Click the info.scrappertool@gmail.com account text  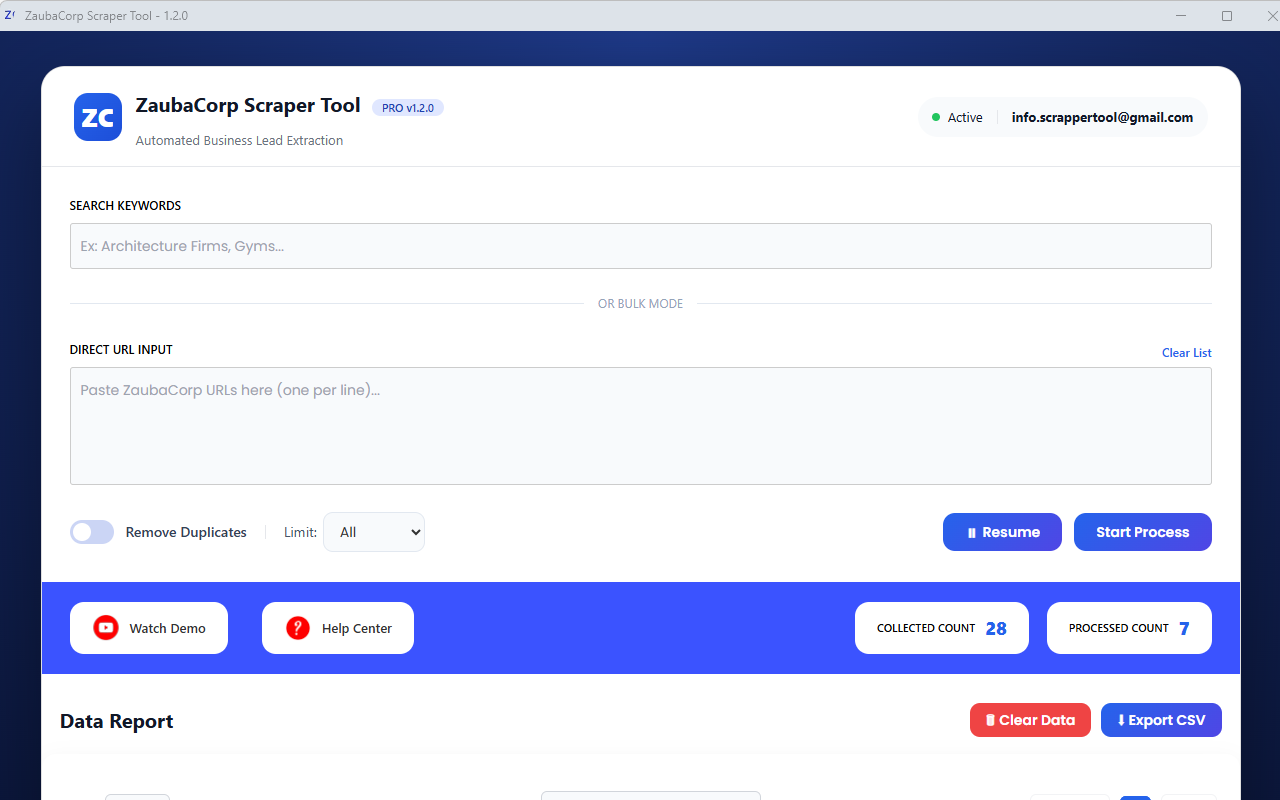(x=1102, y=117)
